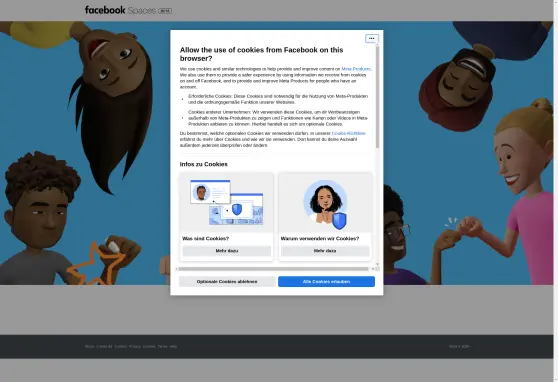Click the dialog's horizontal scrollbar thumb

[x=273, y=269]
